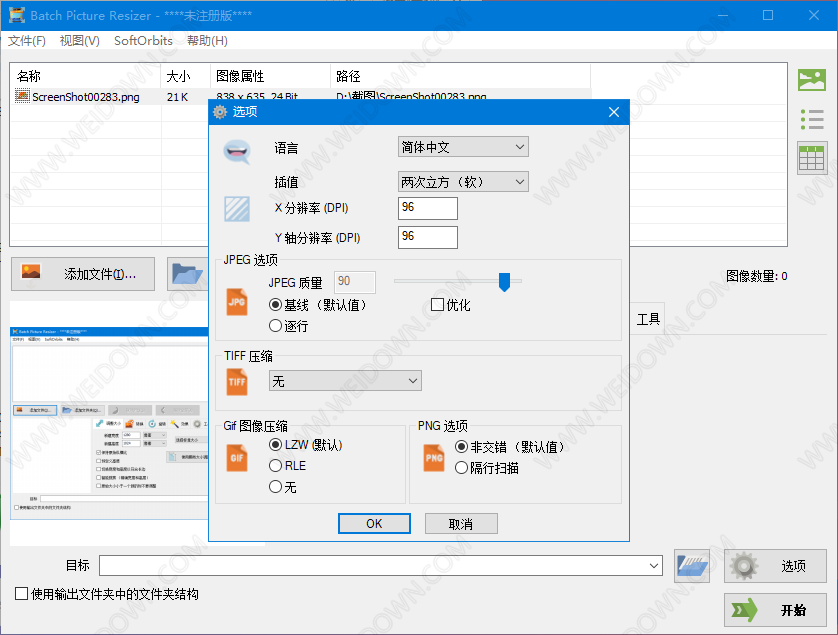Image resolution: width=838 pixels, height=635 pixels.
Task: Expand the 目标 destination combo box
Action: [654, 566]
